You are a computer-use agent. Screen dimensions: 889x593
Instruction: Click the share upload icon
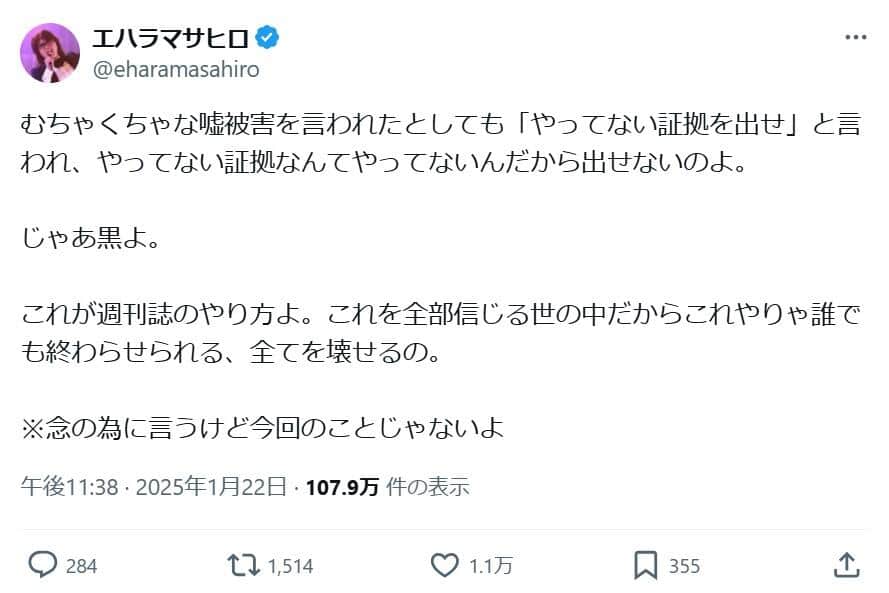[844, 565]
